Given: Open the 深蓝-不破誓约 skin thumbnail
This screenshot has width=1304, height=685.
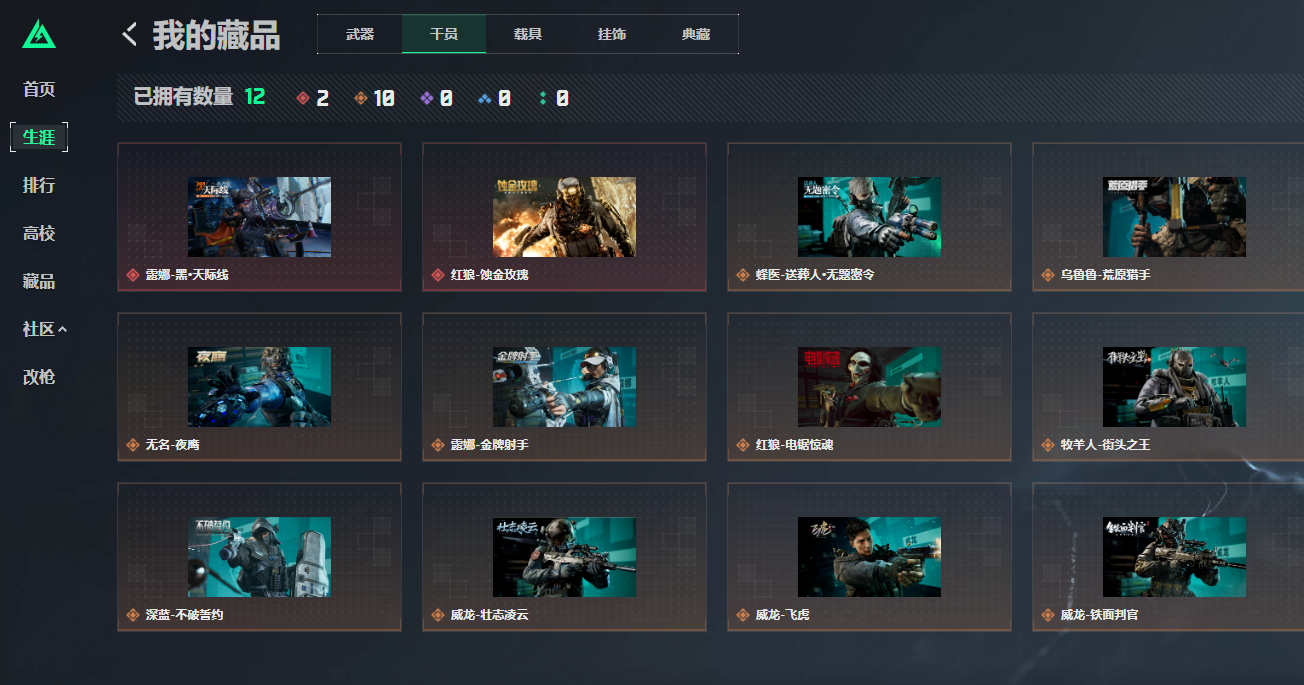Looking at the screenshot, I should (259, 557).
